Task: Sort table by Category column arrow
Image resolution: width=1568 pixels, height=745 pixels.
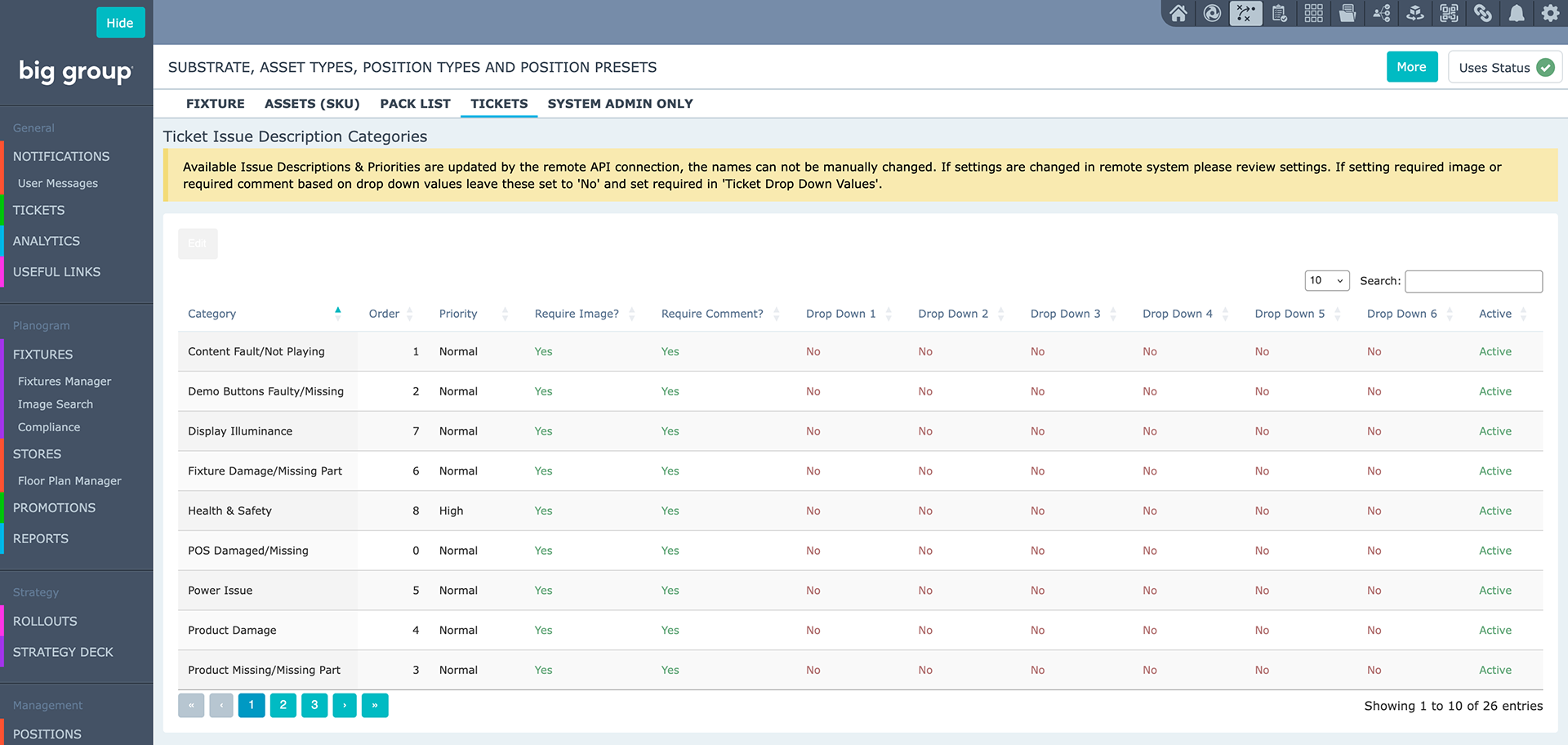Action: click(x=337, y=310)
